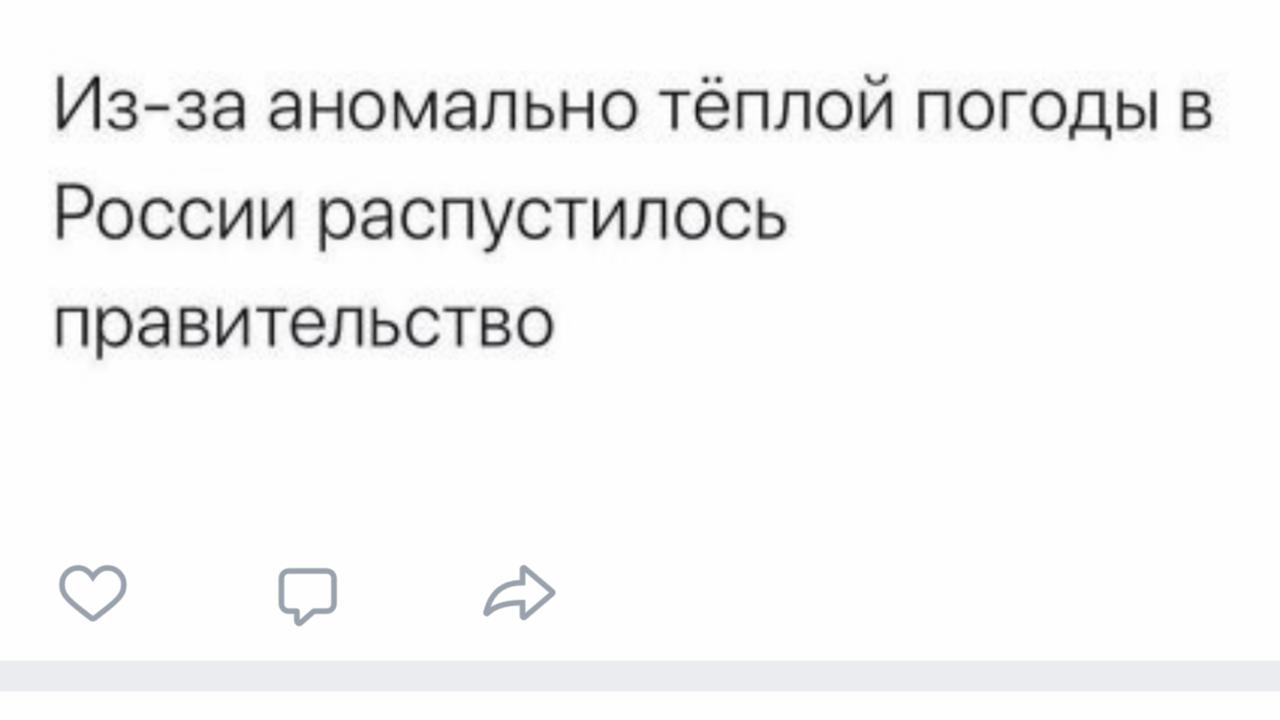Click the word "Из-за" in the post
1280x720 pixels.
[x=149, y=109]
